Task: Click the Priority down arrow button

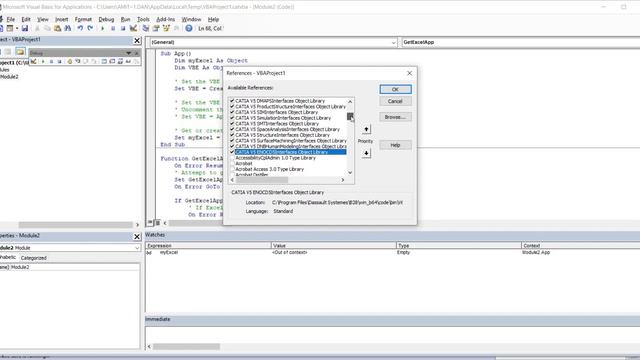Action: (366, 153)
